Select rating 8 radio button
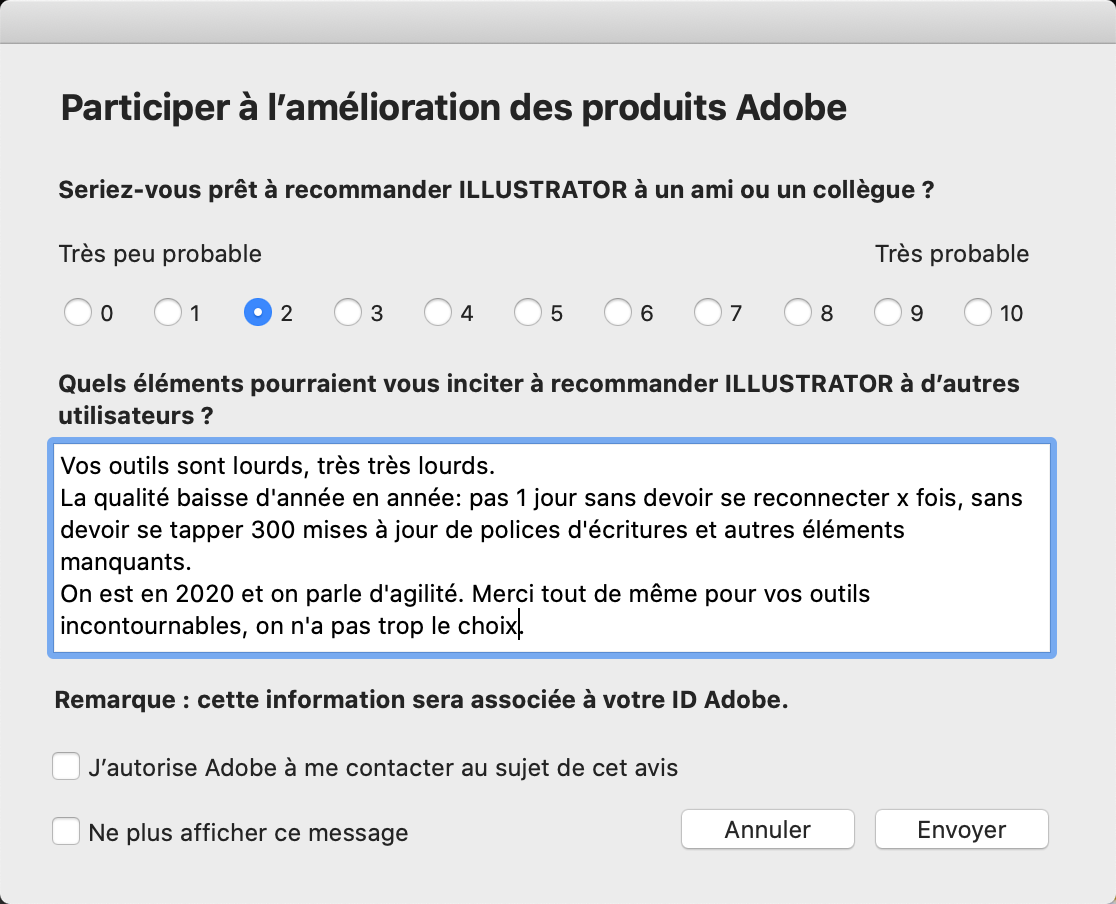Screen dimensions: 1116x904 (x=798, y=312)
